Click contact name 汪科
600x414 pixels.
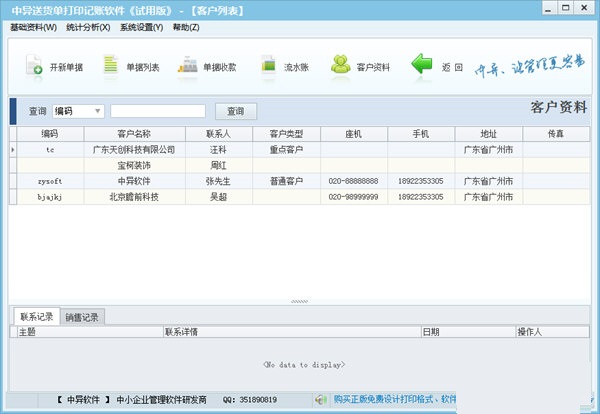(218, 150)
